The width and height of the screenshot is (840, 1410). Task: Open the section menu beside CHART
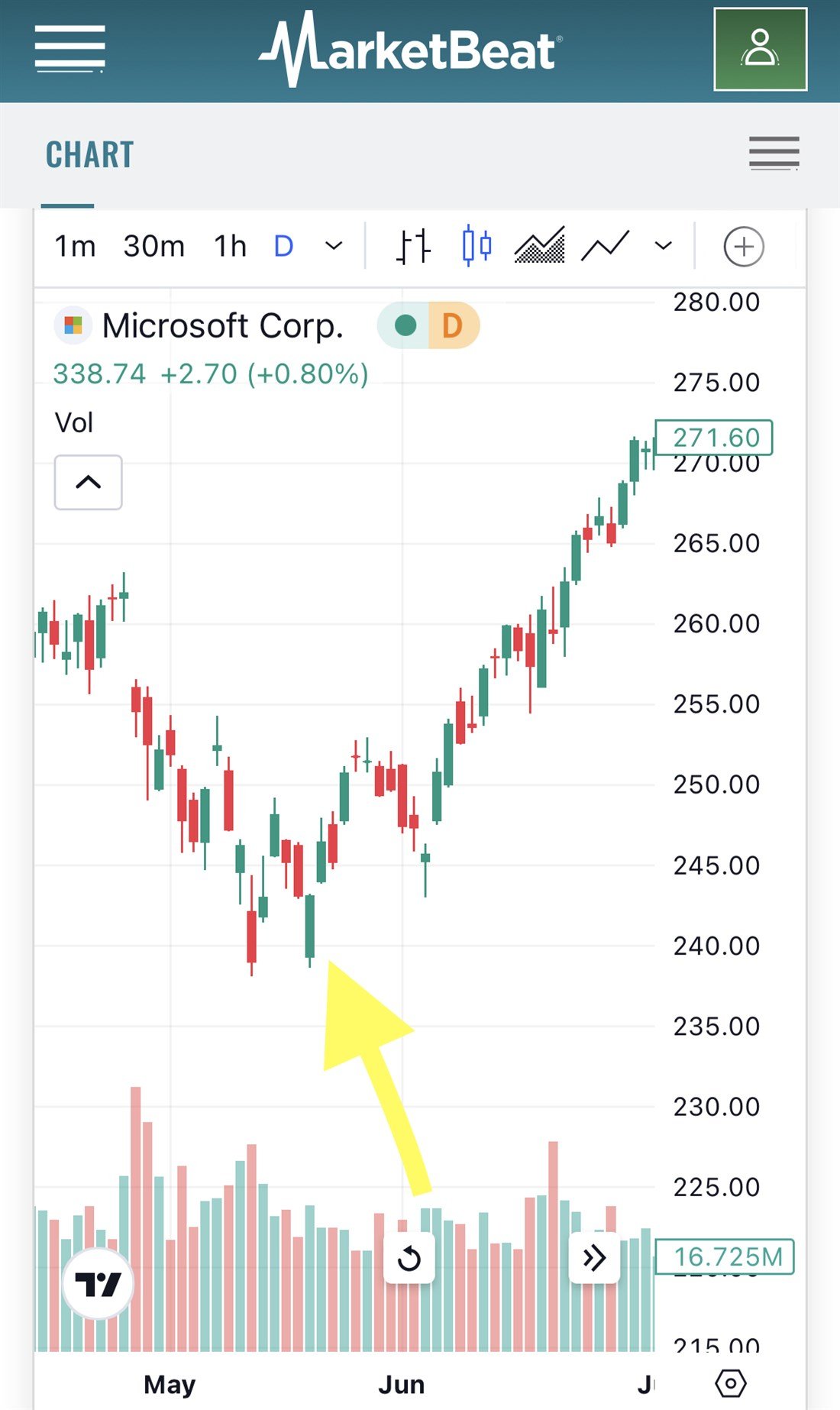(774, 154)
